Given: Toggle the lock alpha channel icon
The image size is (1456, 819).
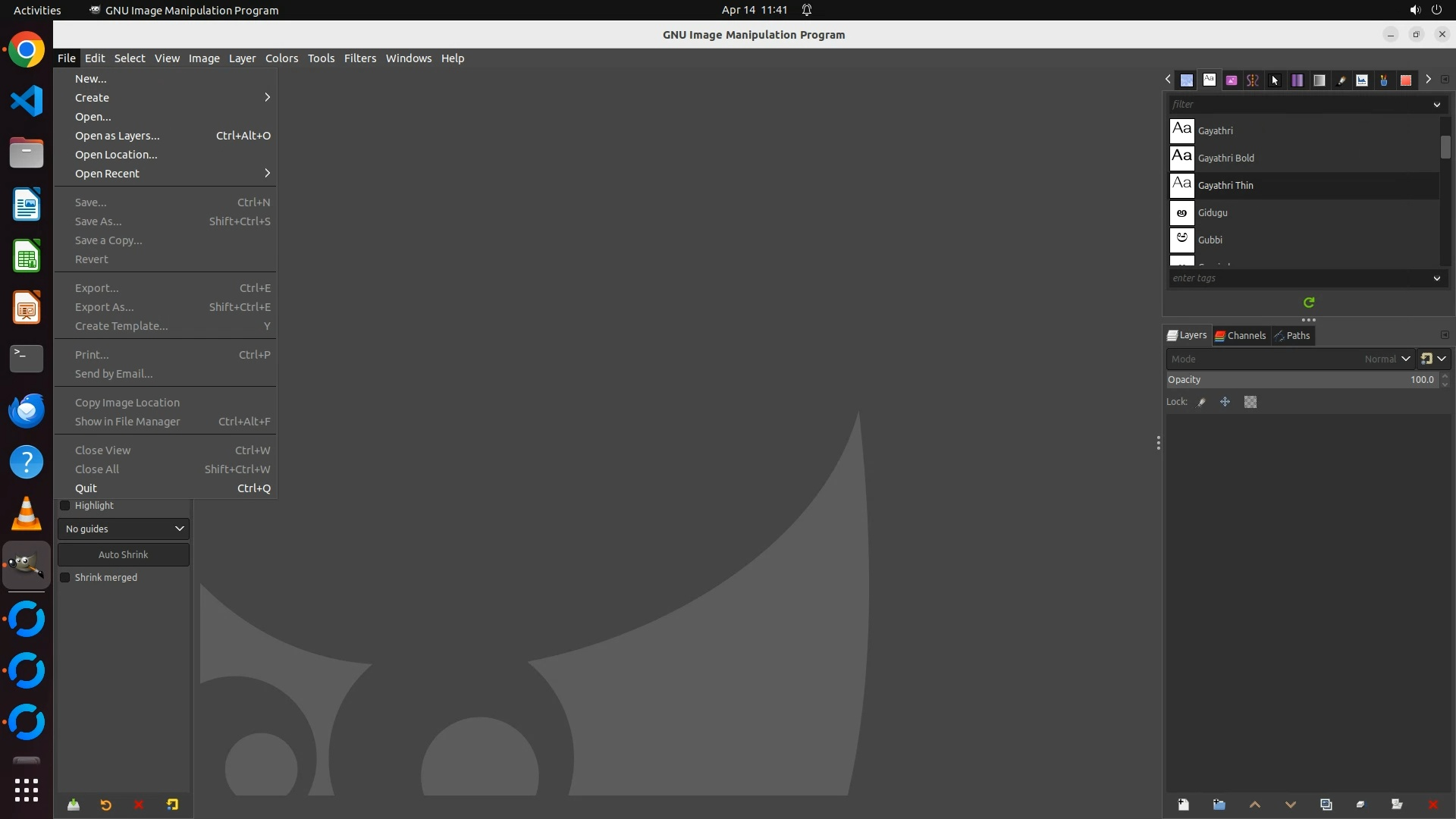Looking at the screenshot, I should pyautogui.click(x=1250, y=402).
